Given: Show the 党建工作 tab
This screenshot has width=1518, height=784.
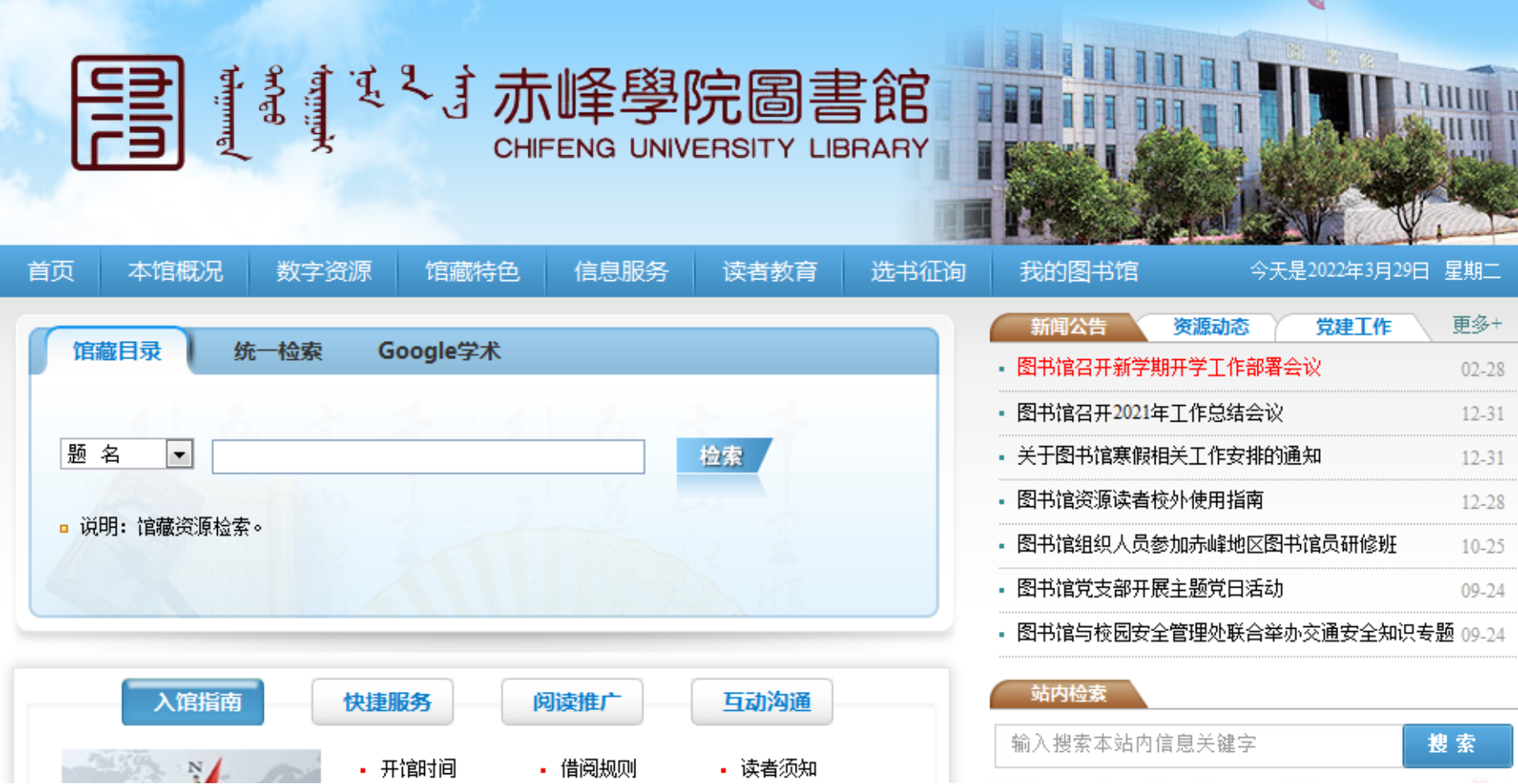Looking at the screenshot, I should (x=1353, y=327).
